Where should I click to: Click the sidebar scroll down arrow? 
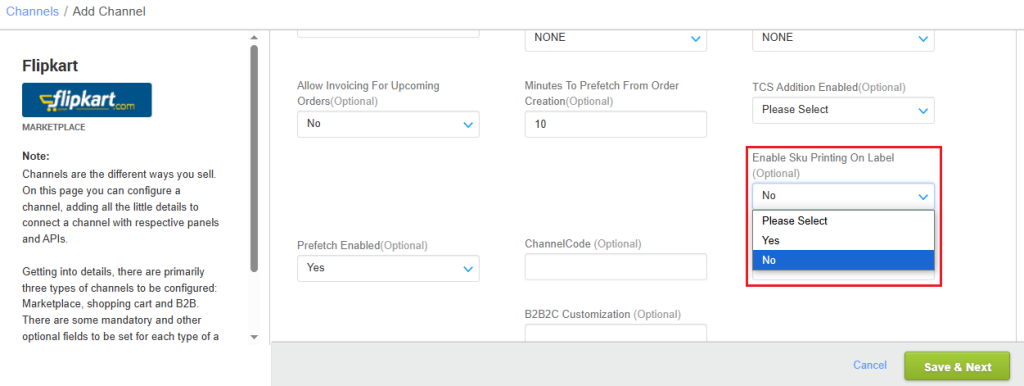(254, 337)
